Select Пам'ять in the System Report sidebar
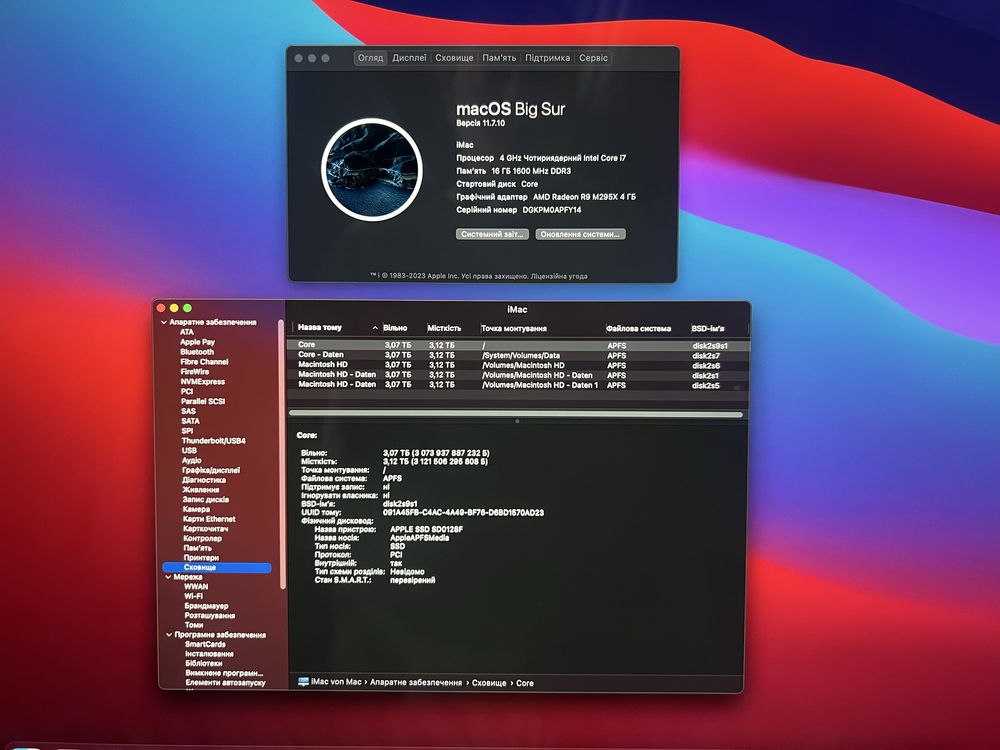This screenshot has width=1000, height=750. (198, 548)
